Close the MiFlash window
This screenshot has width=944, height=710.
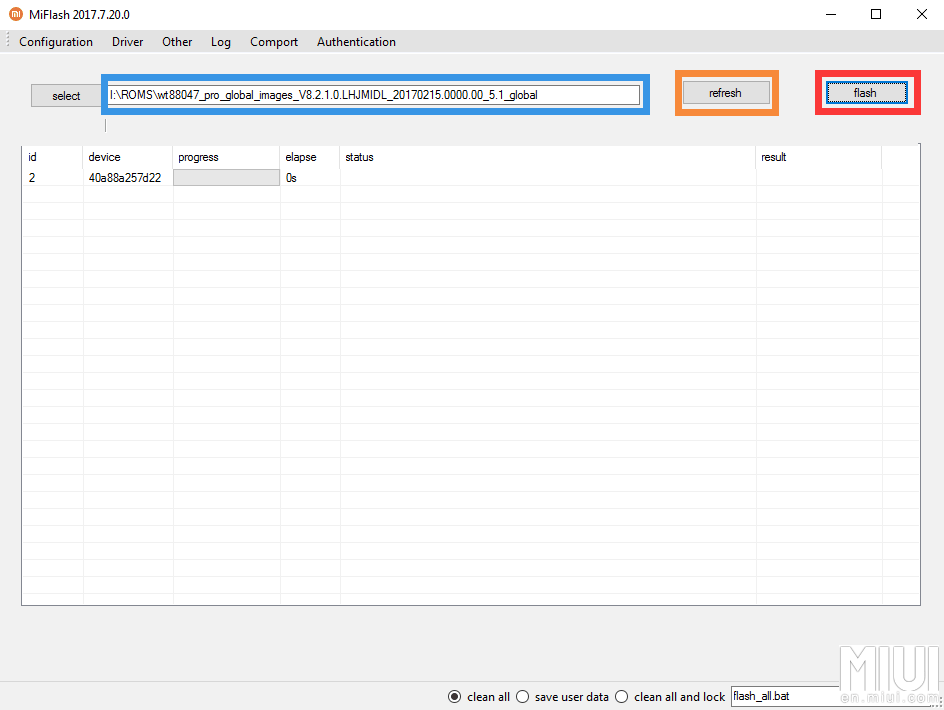(x=922, y=14)
